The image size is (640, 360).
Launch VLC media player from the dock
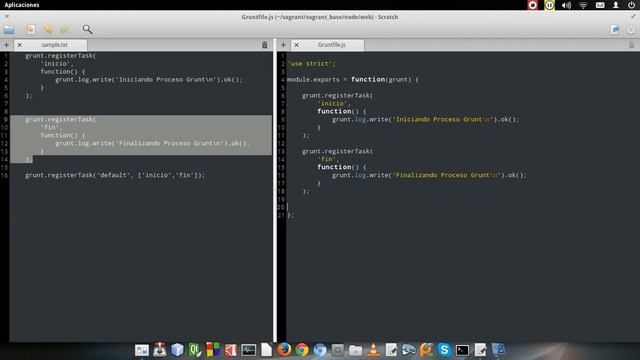click(373, 350)
